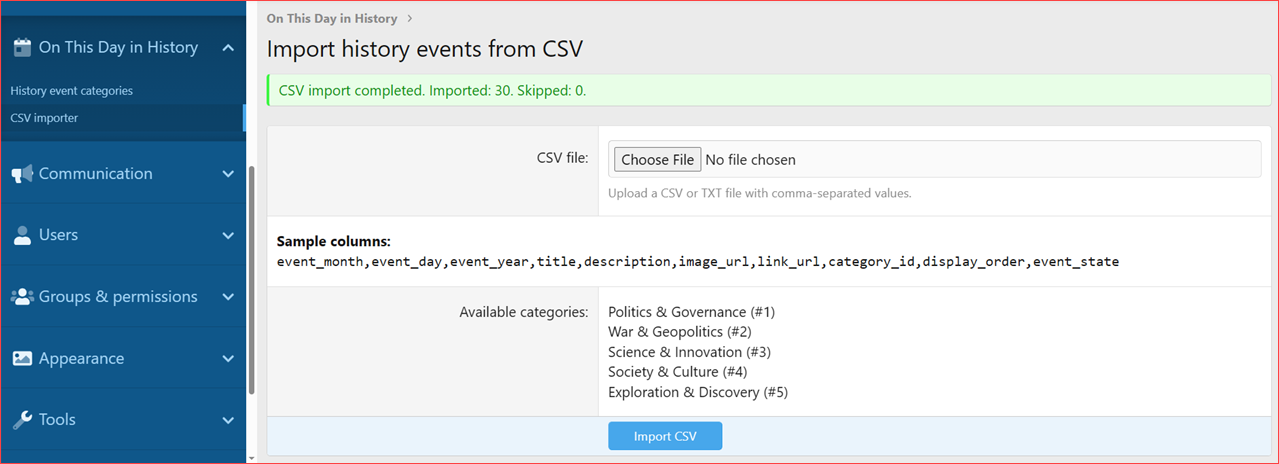The width and height of the screenshot is (1279, 464).
Task: Open the Appearance menu label
Action: (x=82, y=359)
